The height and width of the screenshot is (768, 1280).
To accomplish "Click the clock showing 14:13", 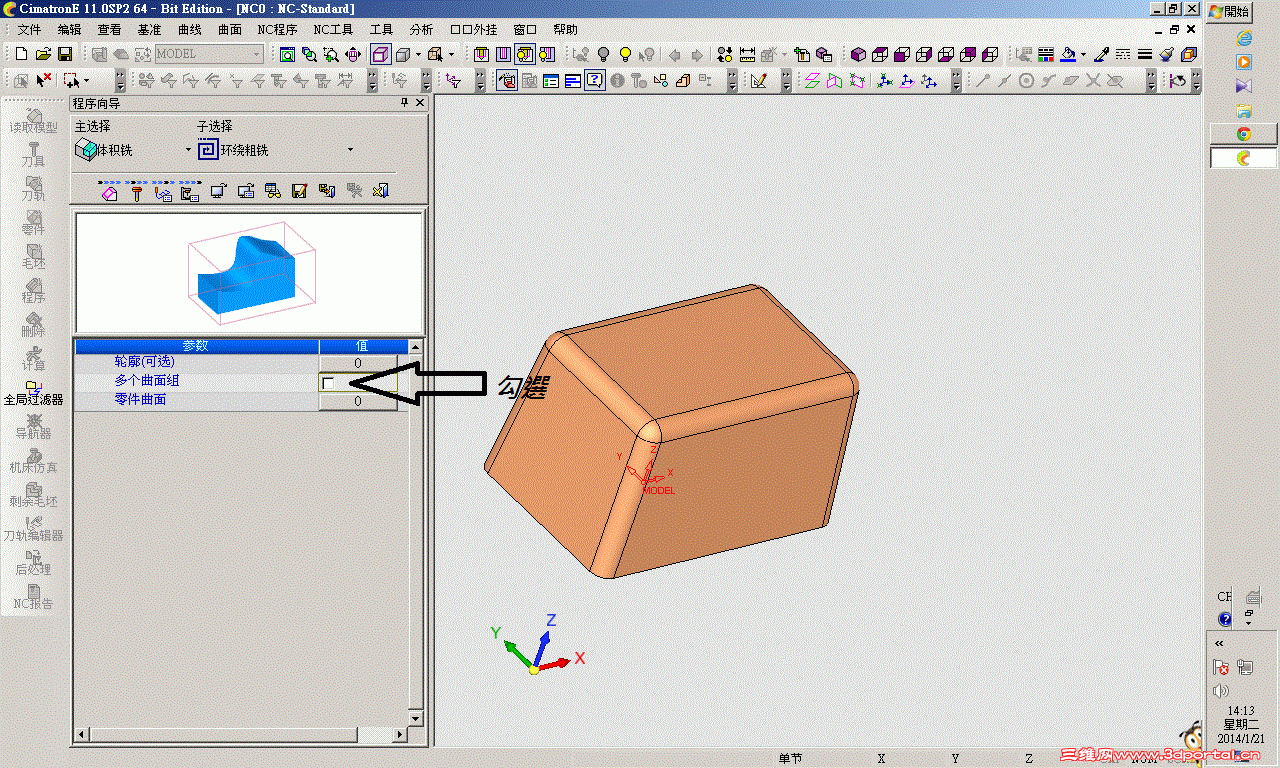I will pyautogui.click(x=1243, y=711).
